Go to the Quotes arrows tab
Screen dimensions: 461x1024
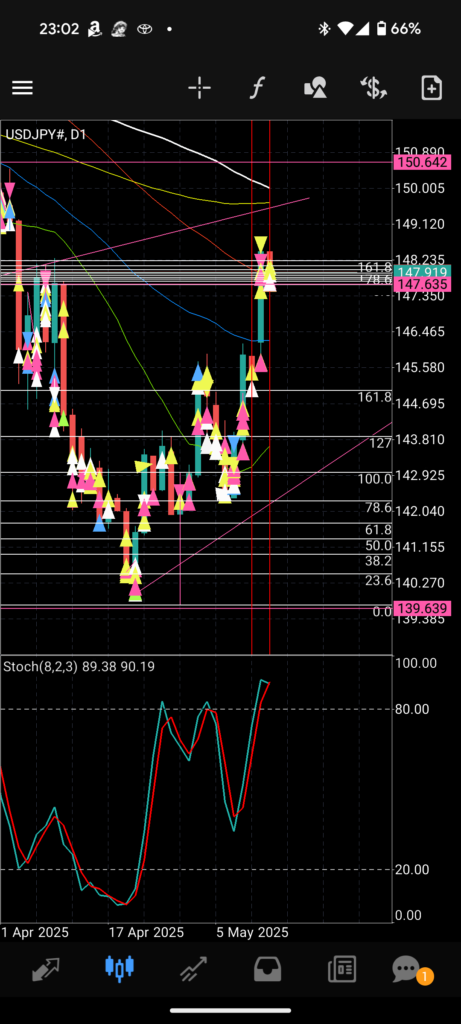click(46, 969)
